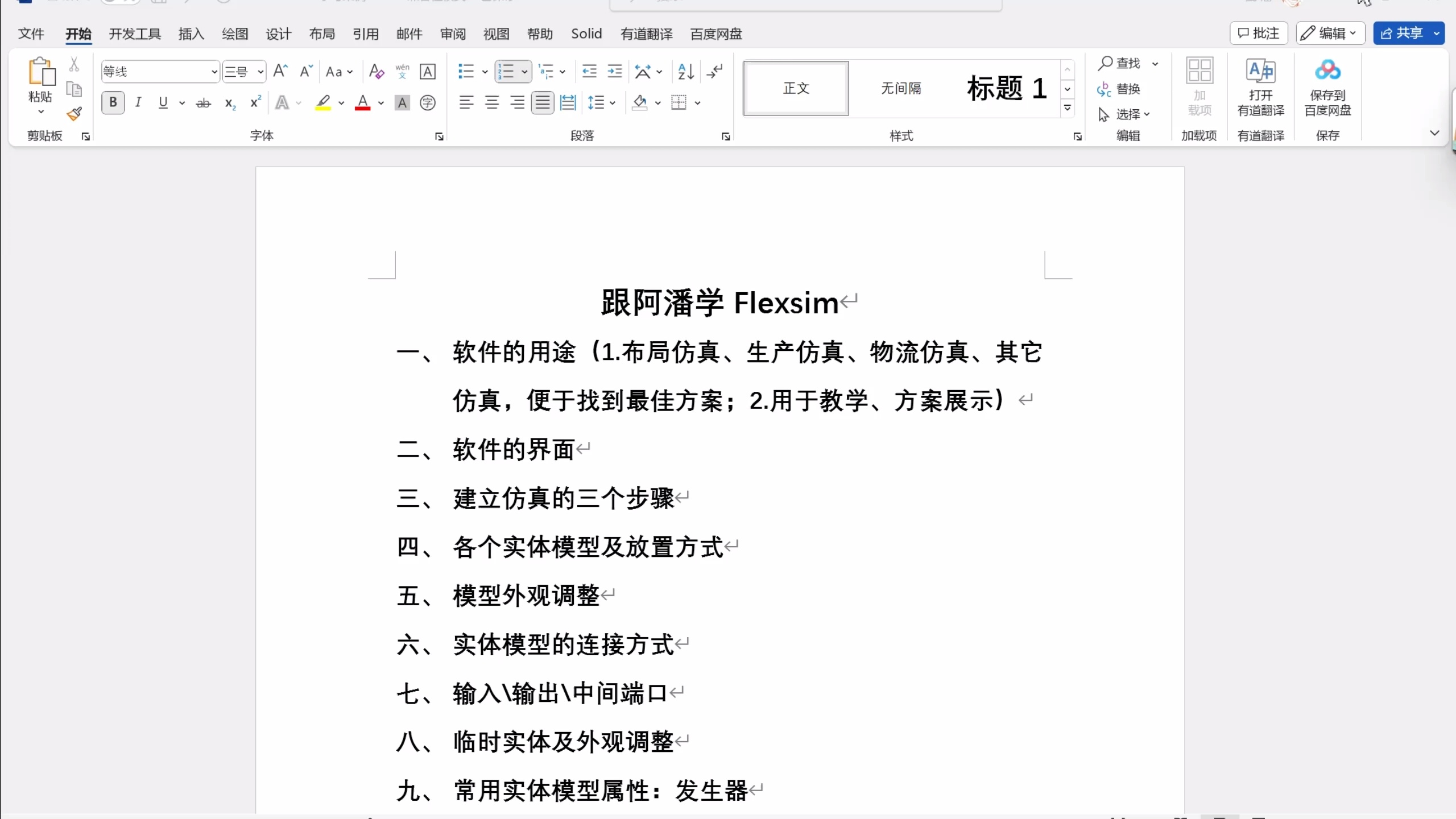Image resolution: width=1456 pixels, height=819 pixels.
Task: Expand the line spacing options
Action: (613, 102)
